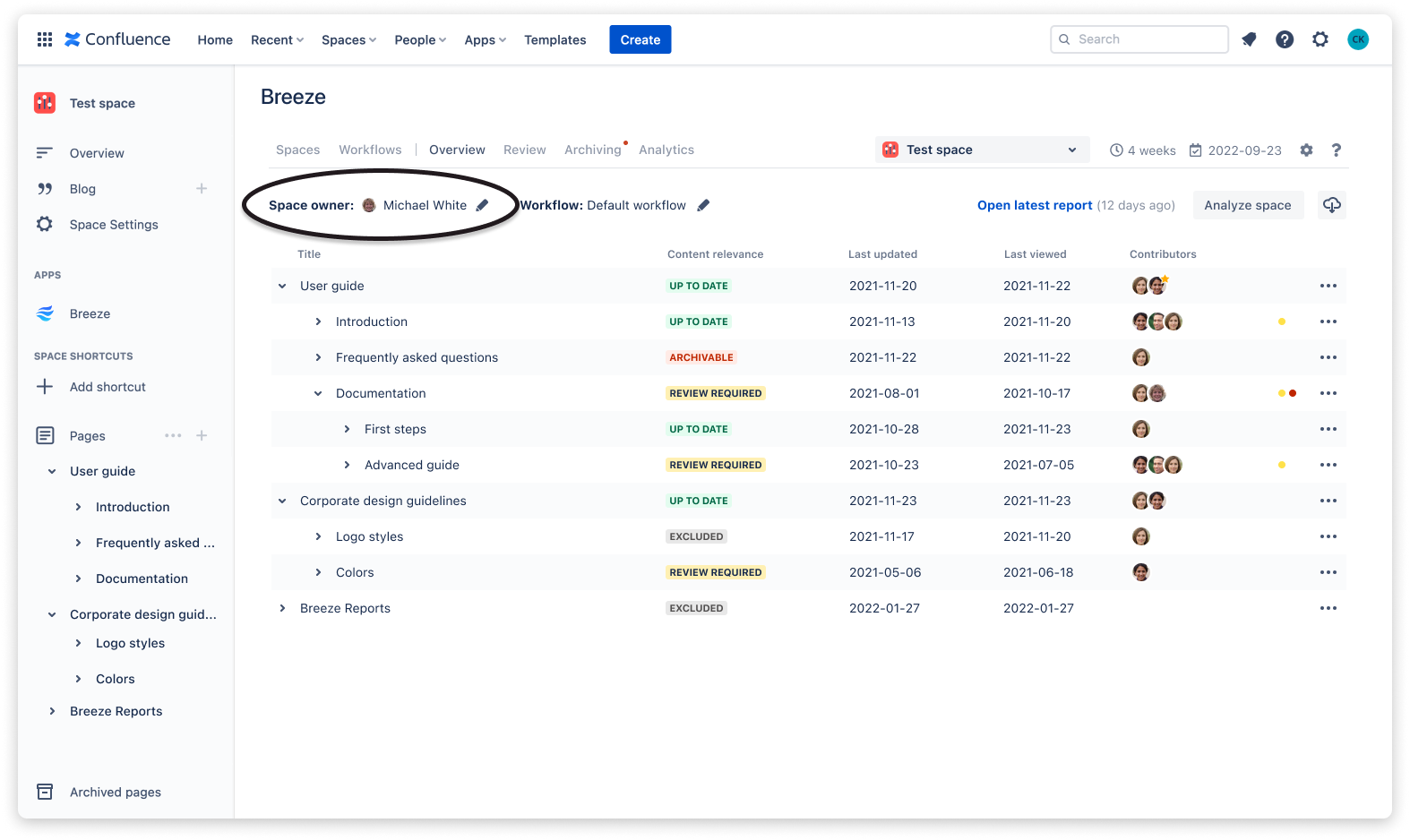Open Blog in the sidebar
Image resolution: width=1410 pixels, height=840 pixels.
pyautogui.click(x=82, y=189)
